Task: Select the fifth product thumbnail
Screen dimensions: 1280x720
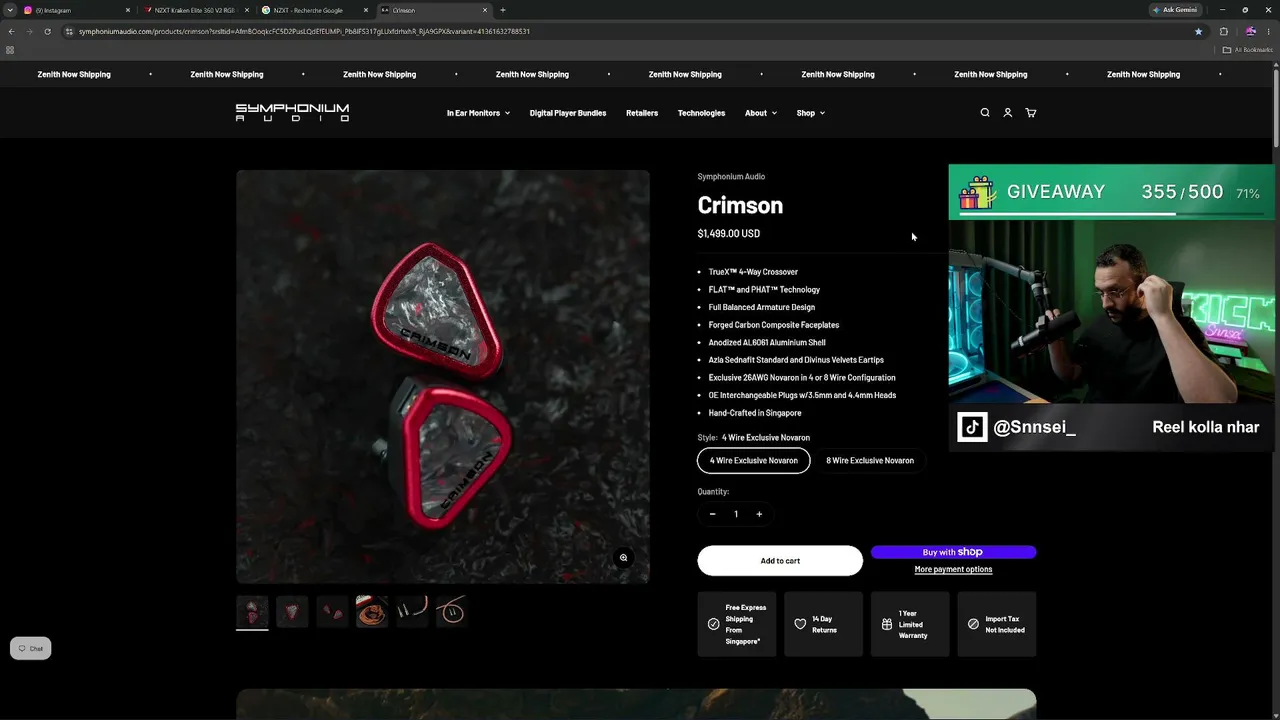Action: coord(412,611)
